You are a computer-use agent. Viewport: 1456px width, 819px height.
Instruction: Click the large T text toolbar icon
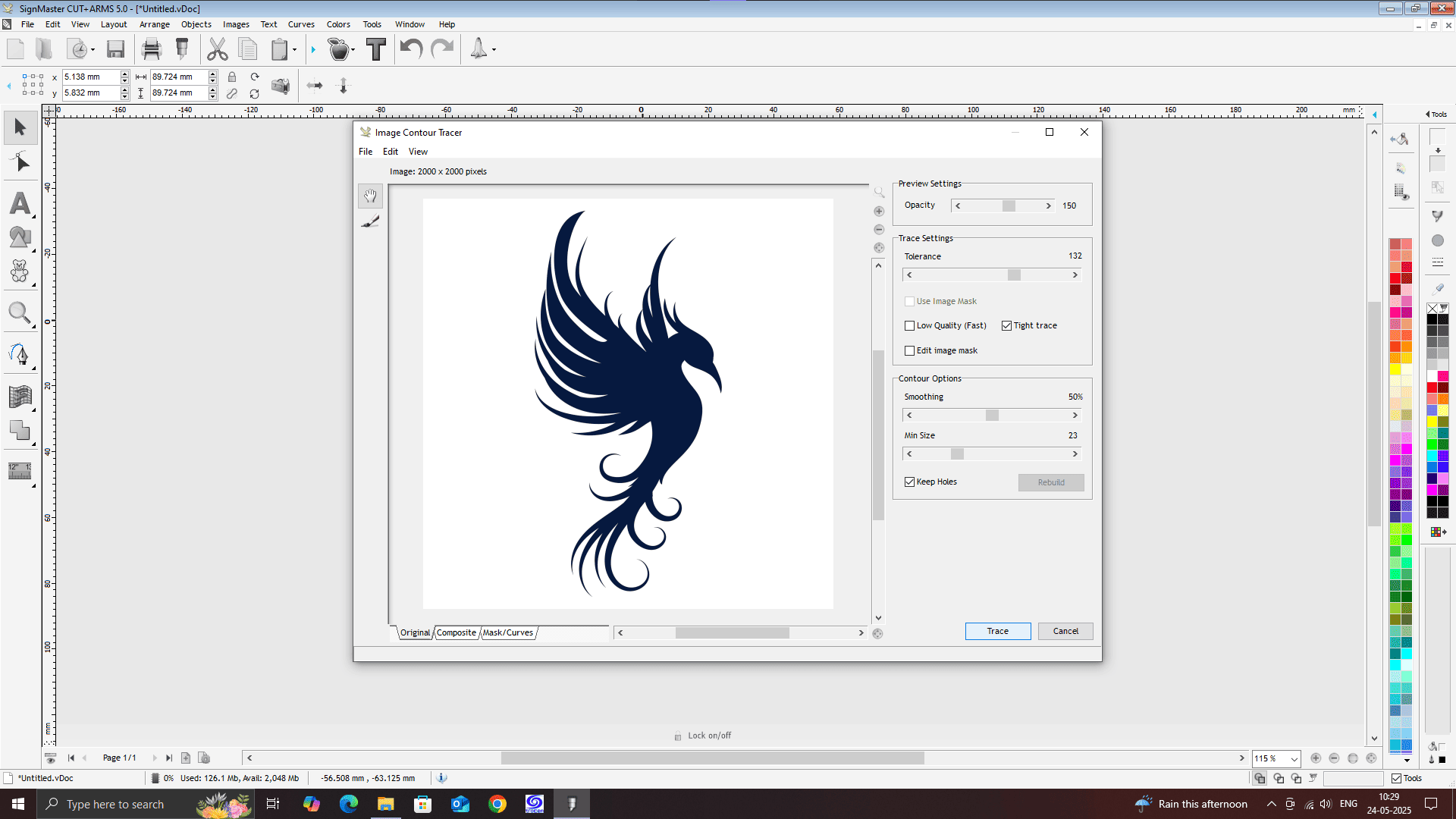(x=376, y=49)
